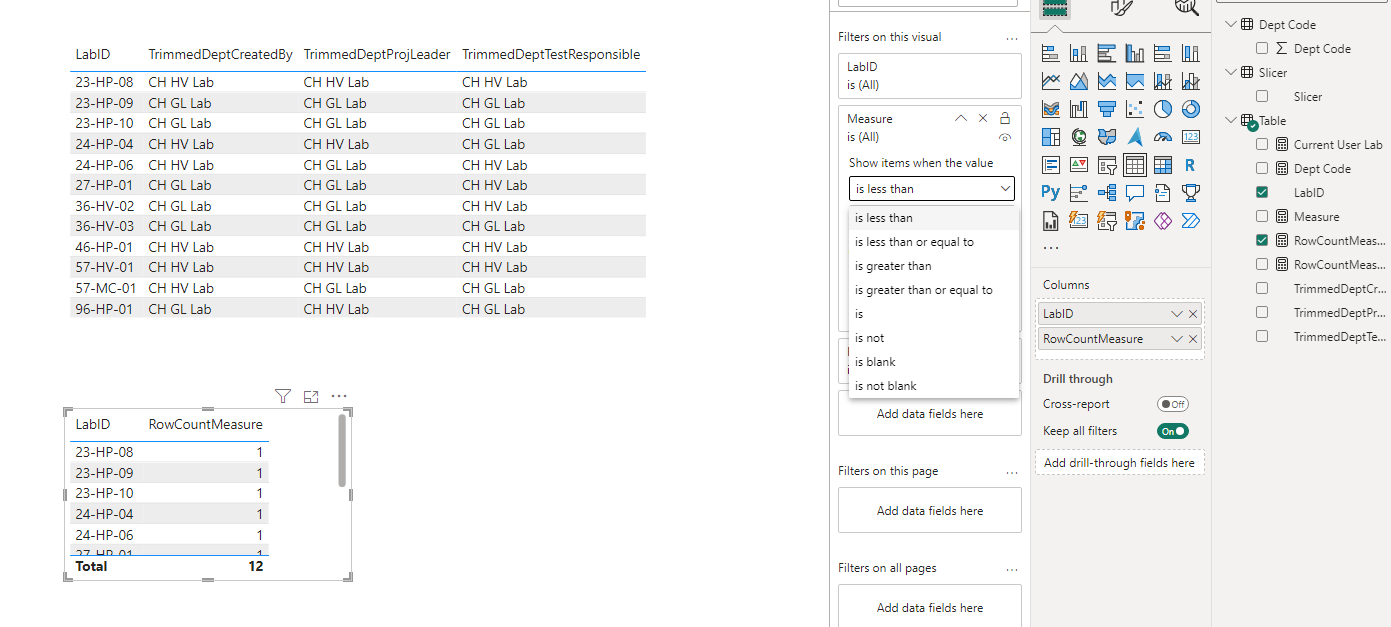Screen dimensions: 1391x627
Task: Select the ribbon chart visual
Action: [1051, 109]
